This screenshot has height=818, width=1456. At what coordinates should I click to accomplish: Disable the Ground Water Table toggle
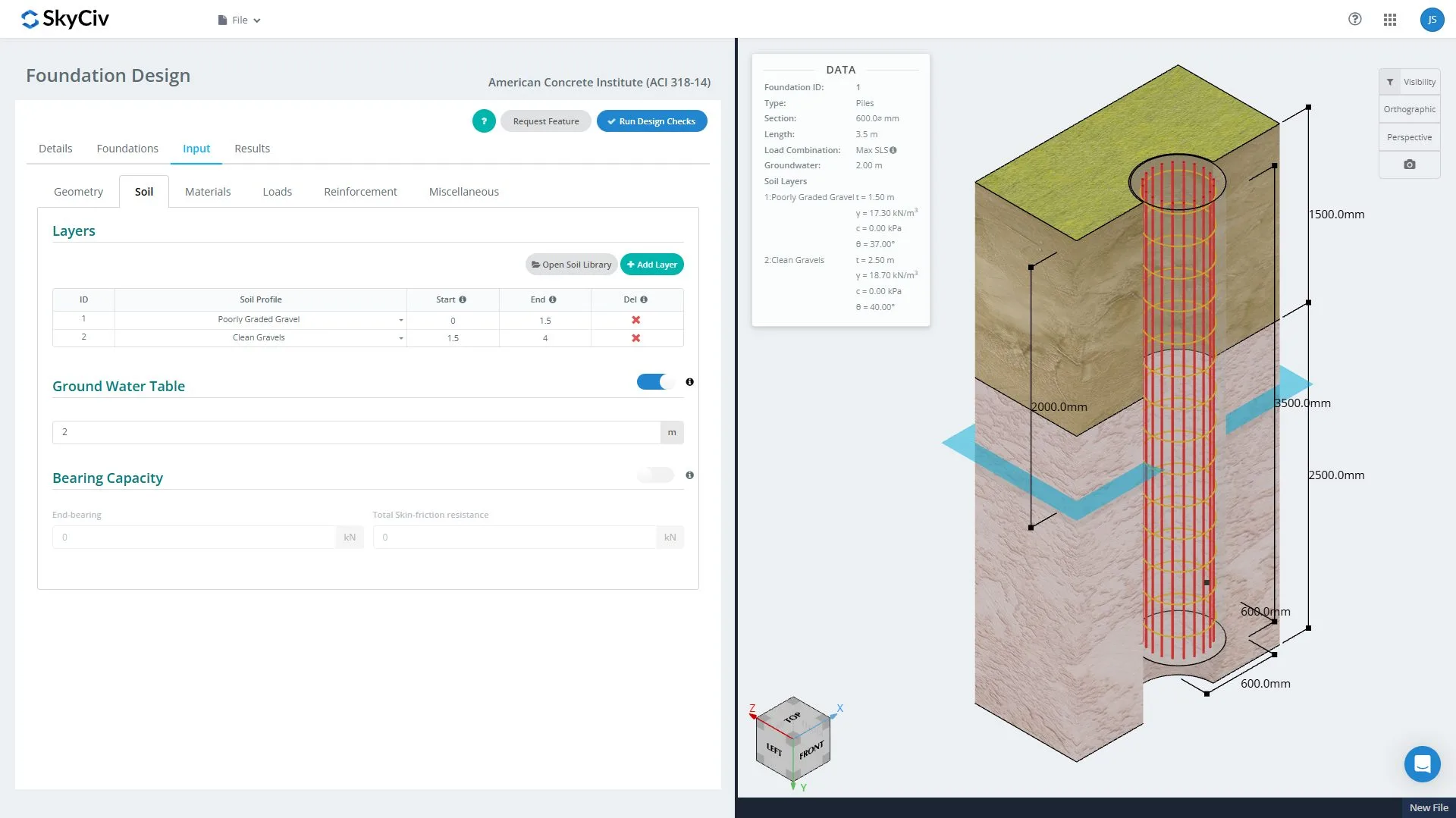[x=655, y=382]
